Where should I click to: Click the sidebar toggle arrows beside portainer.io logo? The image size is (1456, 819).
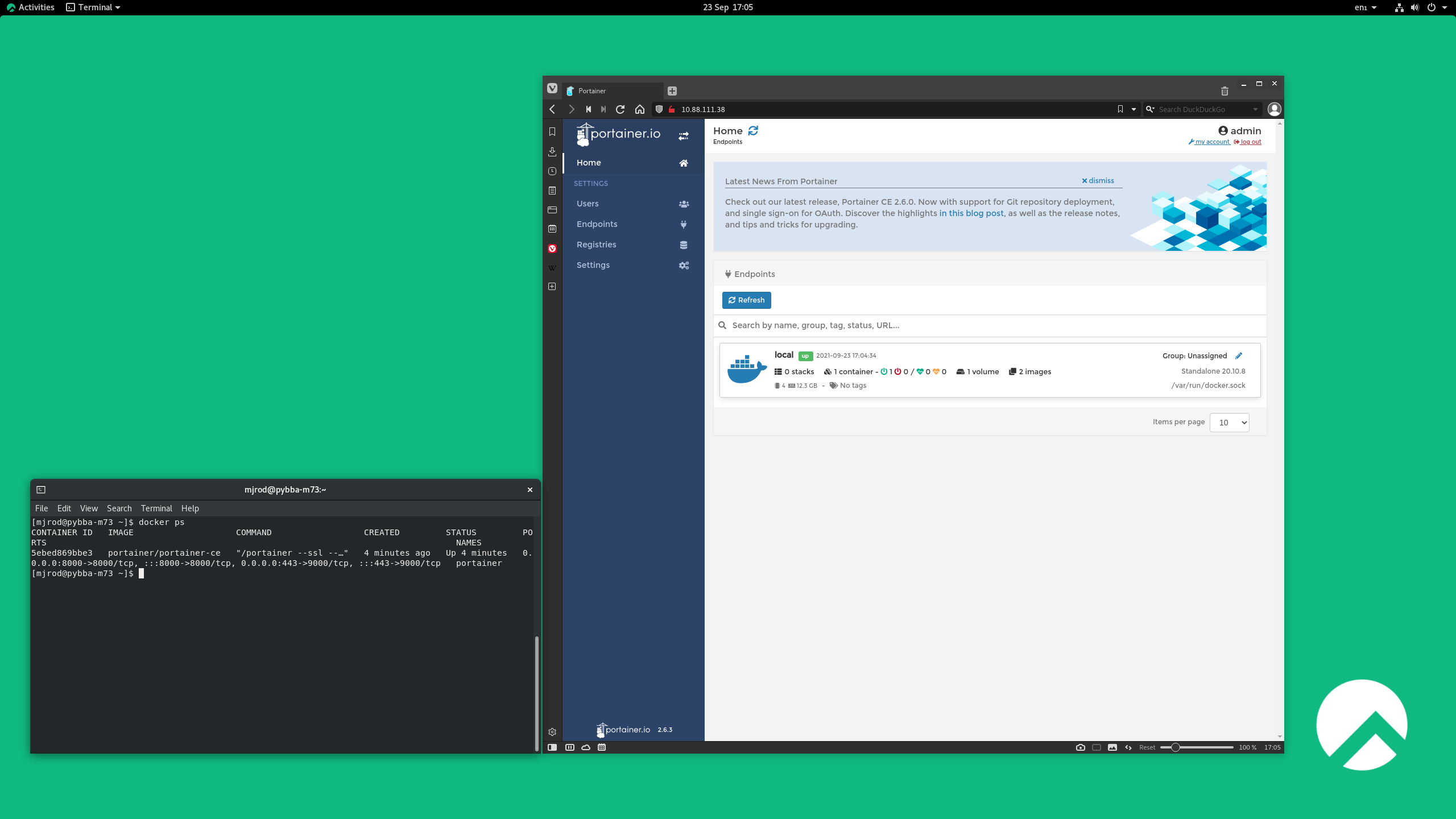pos(683,135)
